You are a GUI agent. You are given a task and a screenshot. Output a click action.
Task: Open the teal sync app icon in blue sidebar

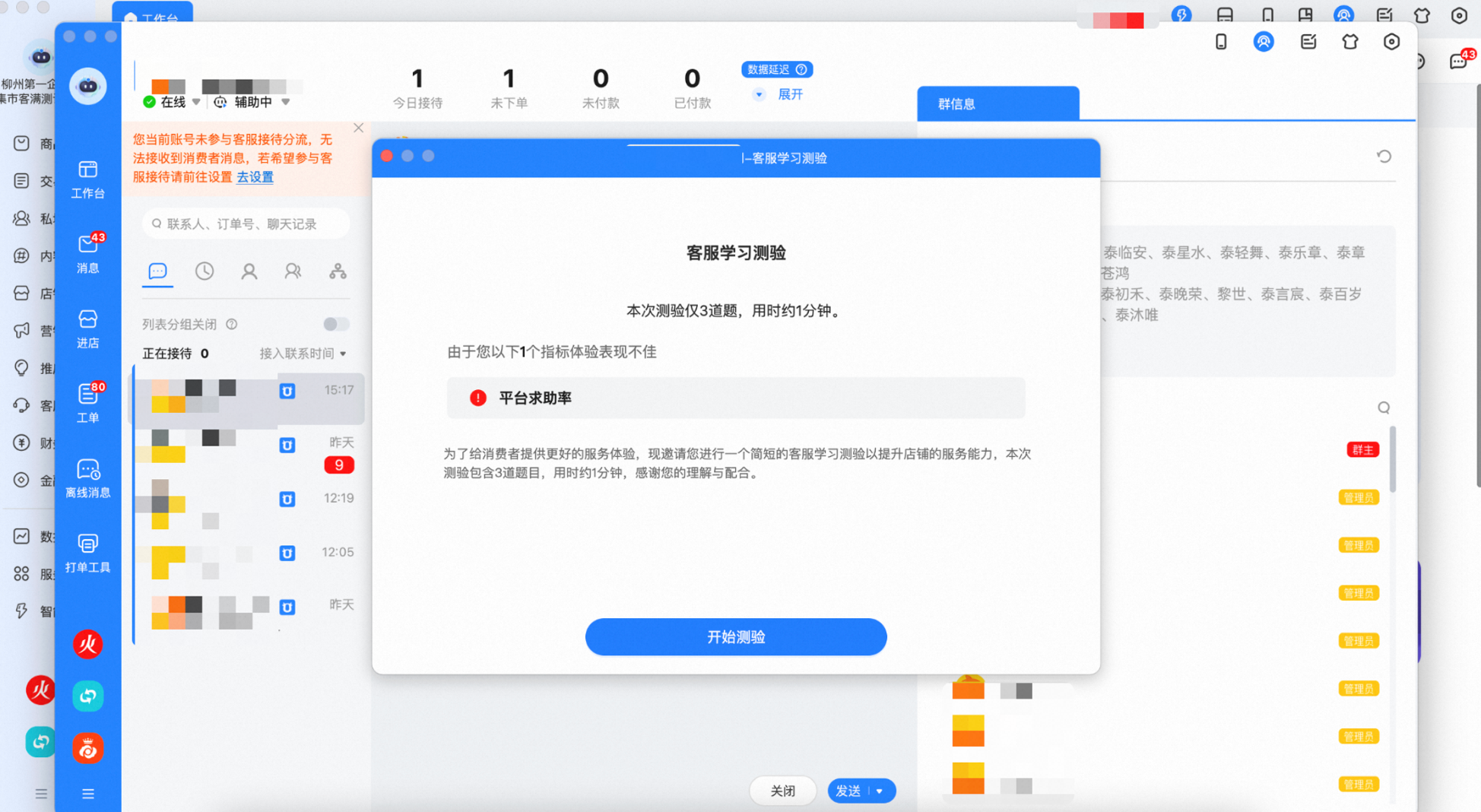point(88,696)
